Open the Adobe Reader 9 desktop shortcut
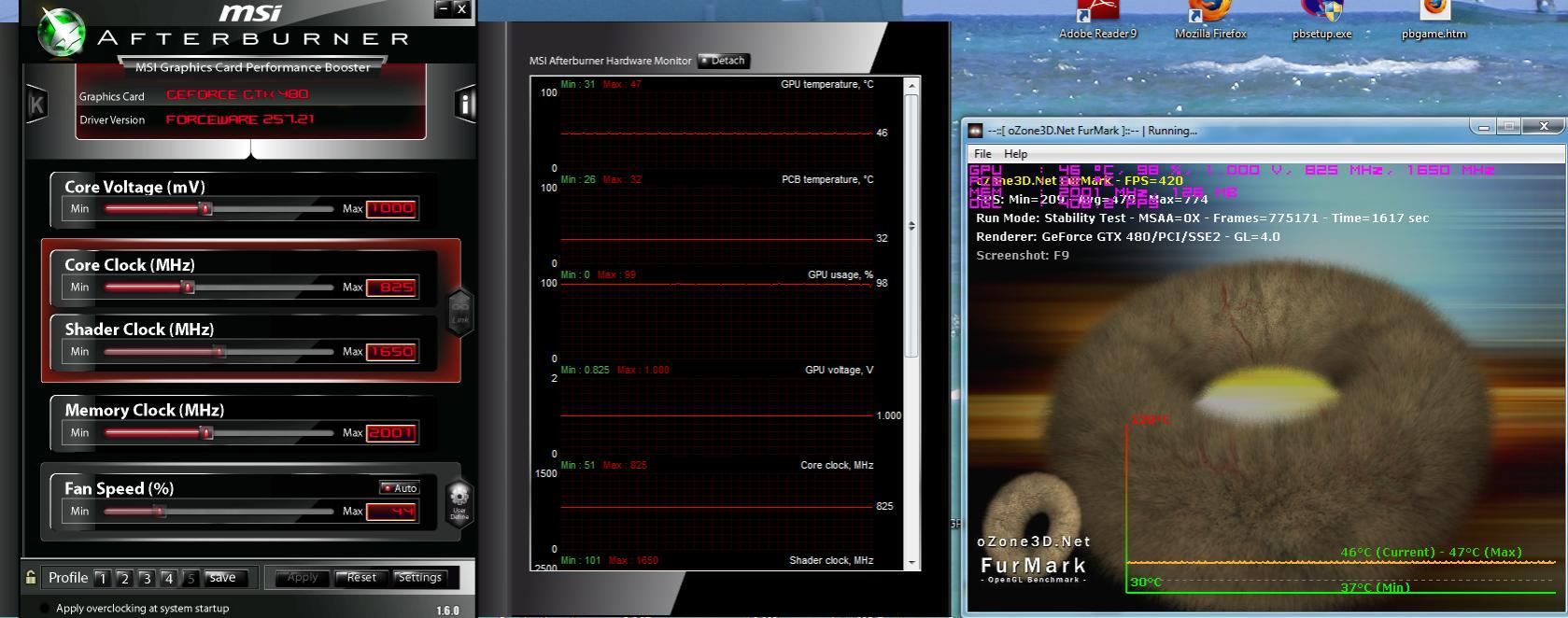 tap(1097, 20)
